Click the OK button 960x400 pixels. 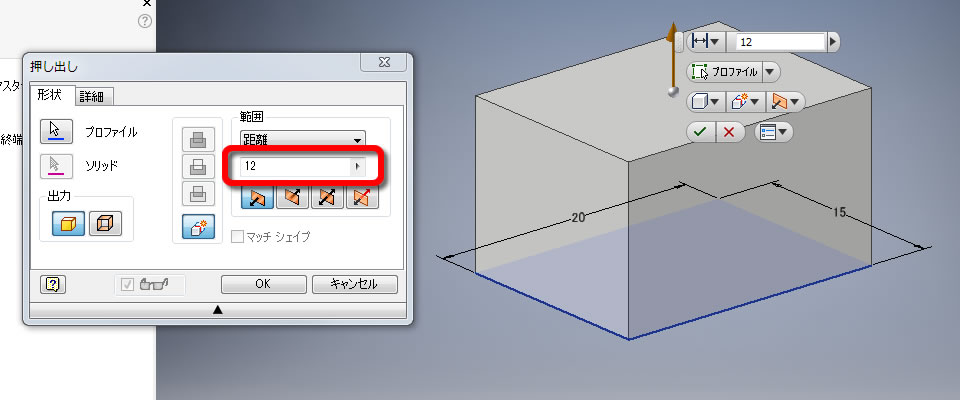tap(263, 284)
